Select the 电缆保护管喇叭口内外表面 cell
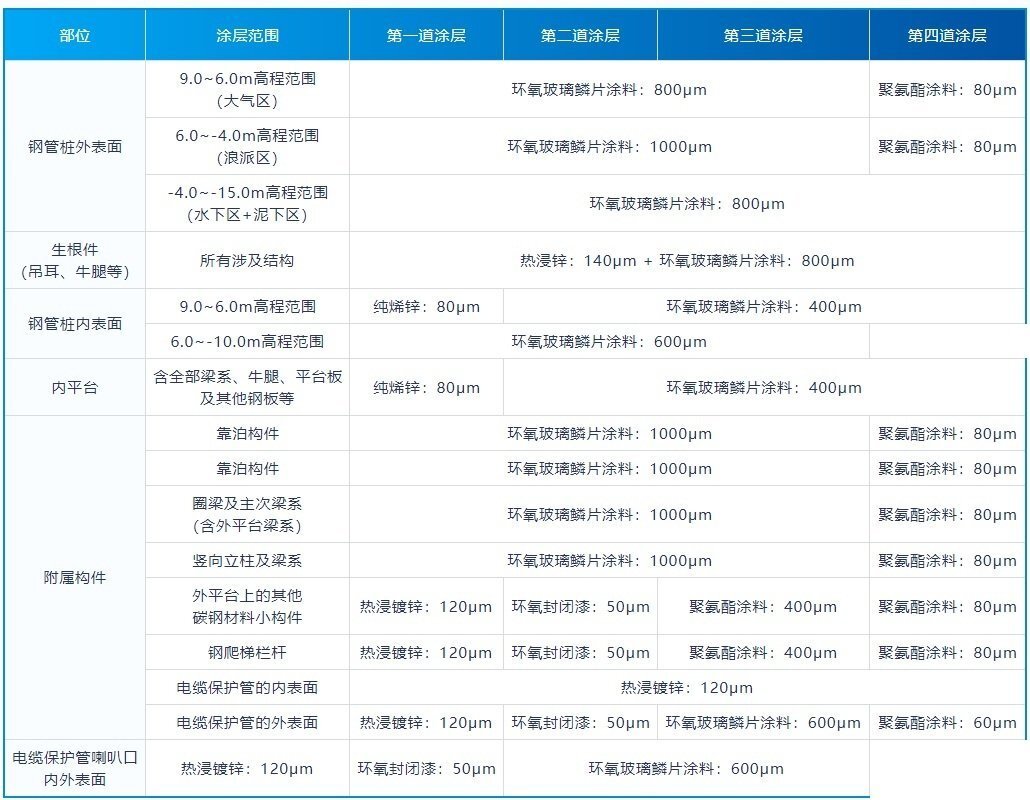The height and width of the screenshot is (800, 1030). click(x=75, y=768)
